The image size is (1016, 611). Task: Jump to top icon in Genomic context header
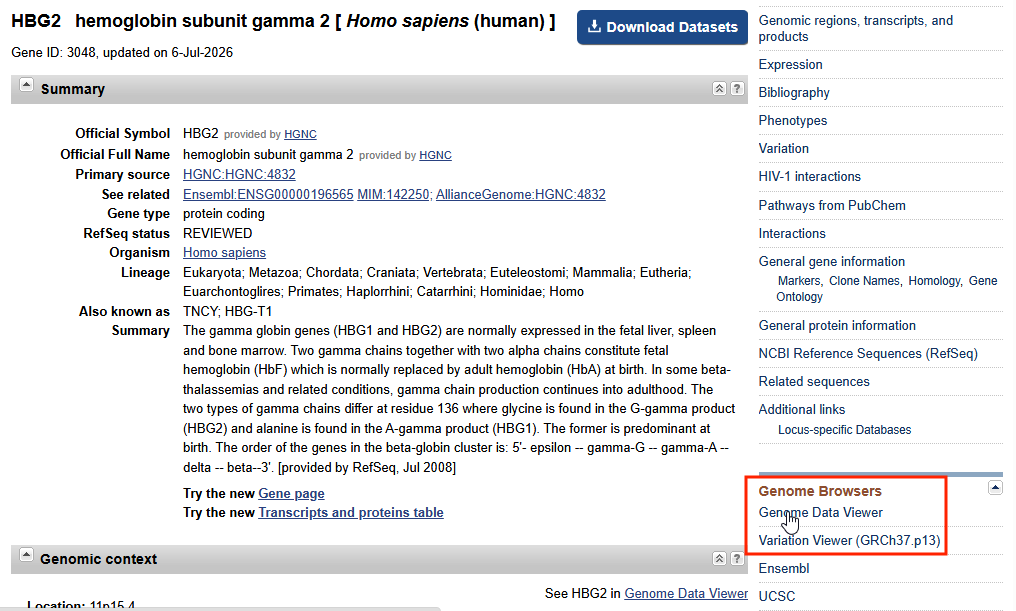click(x=719, y=559)
